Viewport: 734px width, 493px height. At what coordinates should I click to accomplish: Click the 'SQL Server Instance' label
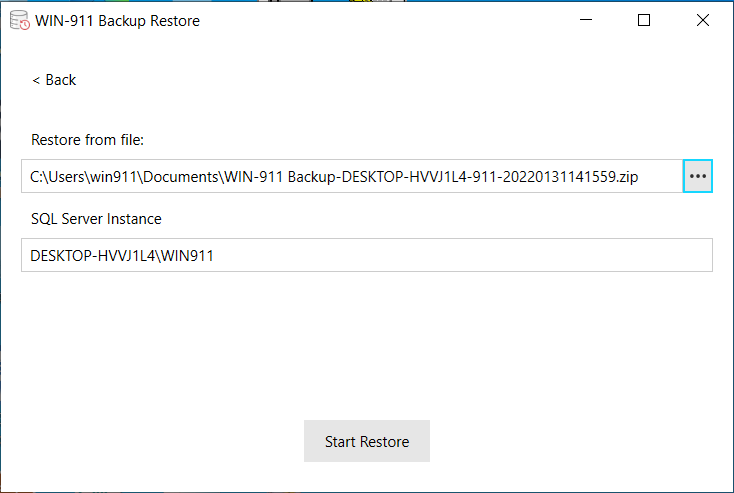pyautogui.click(x=96, y=219)
